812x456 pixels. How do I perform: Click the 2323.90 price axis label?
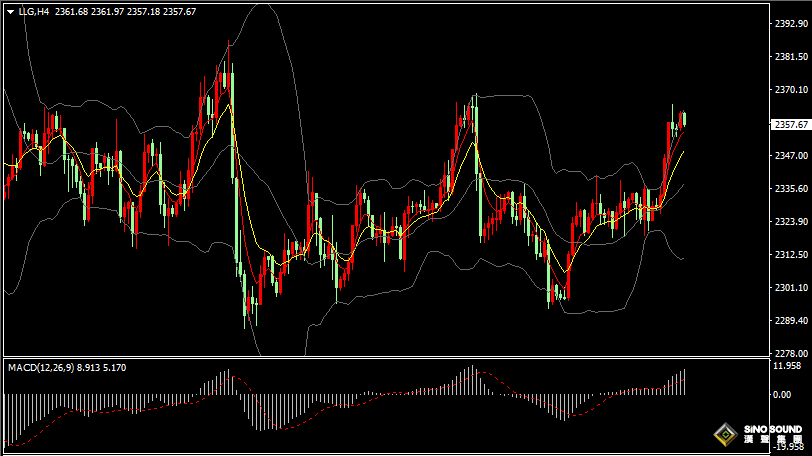(789, 222)
